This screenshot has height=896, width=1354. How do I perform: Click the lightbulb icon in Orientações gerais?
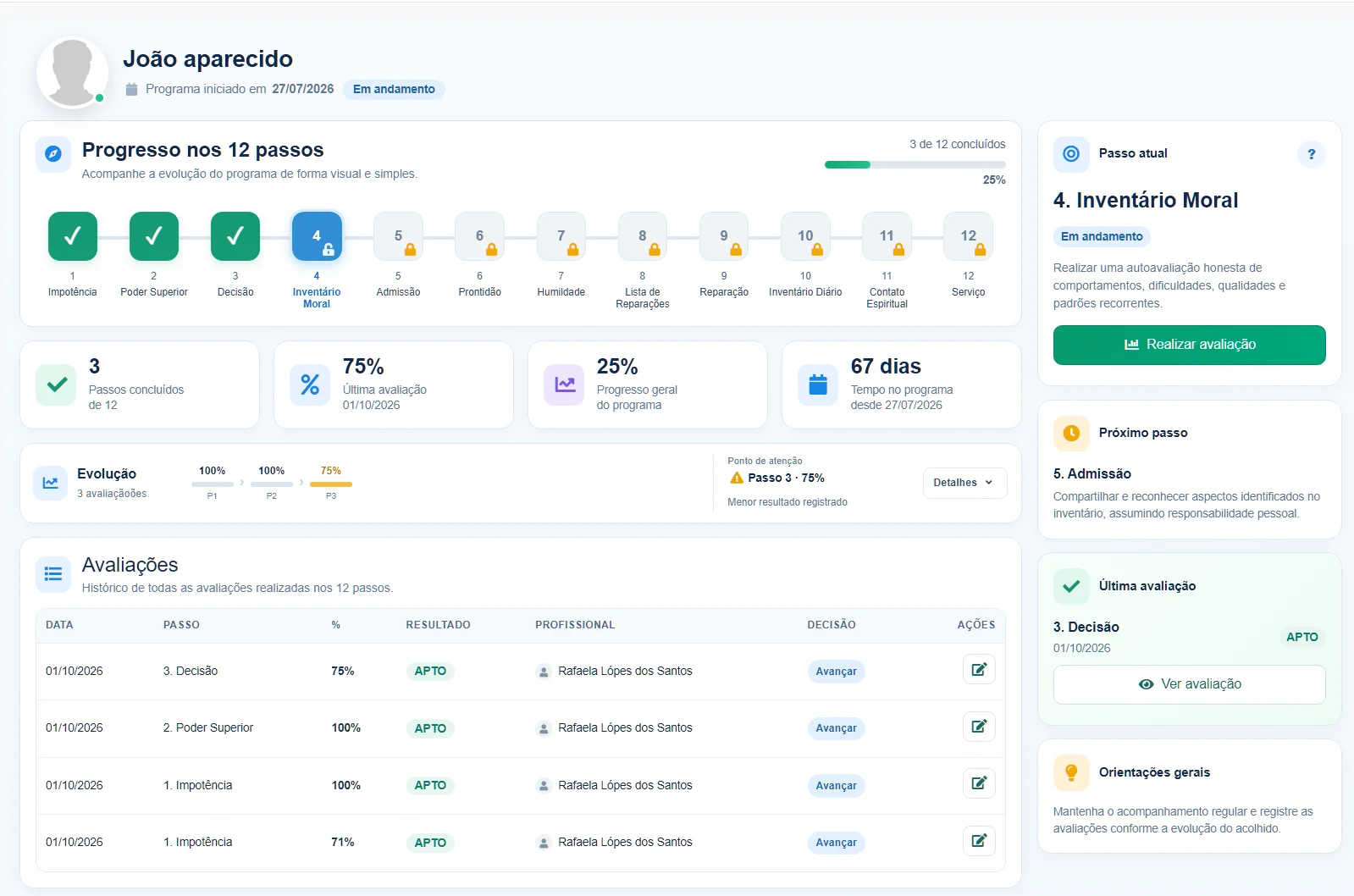[x=1071, y=772]
